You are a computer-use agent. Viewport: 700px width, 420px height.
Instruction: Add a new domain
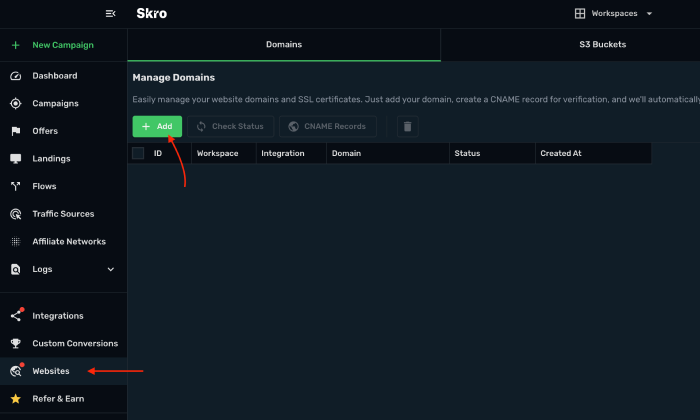coord(157,127)
